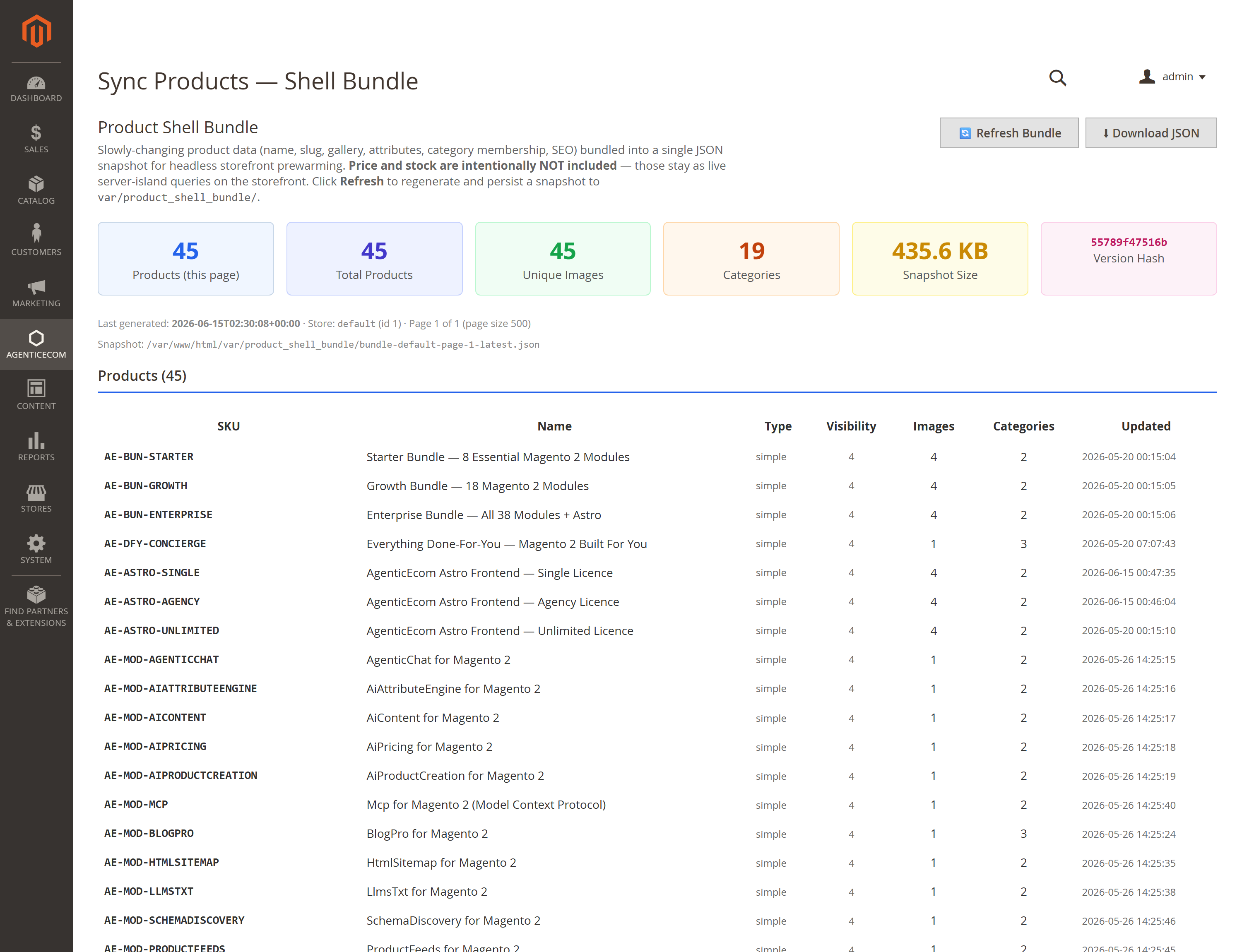Select SKU AE-MOD-AIPRODUCTCREATION
The image size is (1242, 952).
(x=180, y=775)
